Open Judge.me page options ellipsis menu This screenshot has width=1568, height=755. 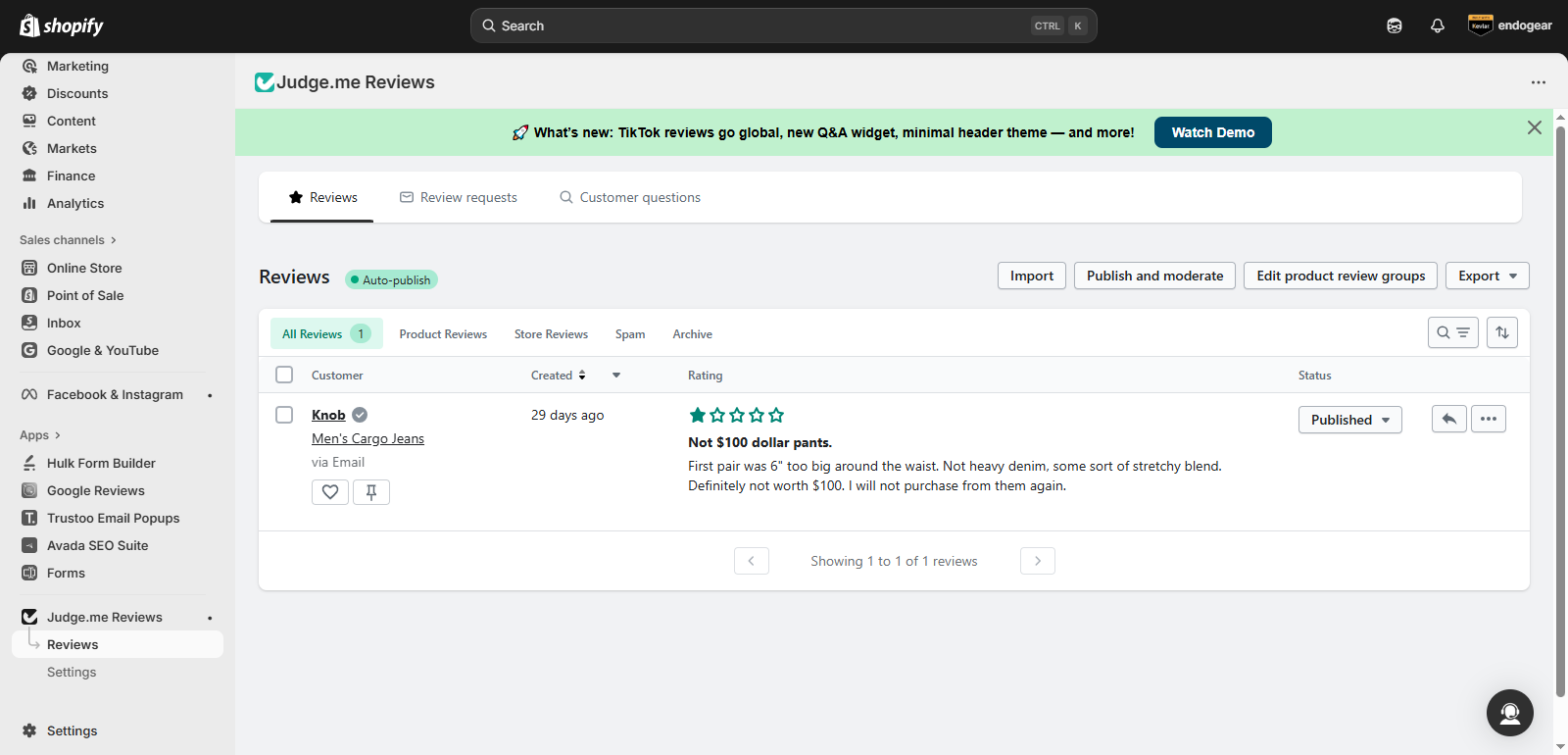pyautogui.click(x=1538, y=82)
